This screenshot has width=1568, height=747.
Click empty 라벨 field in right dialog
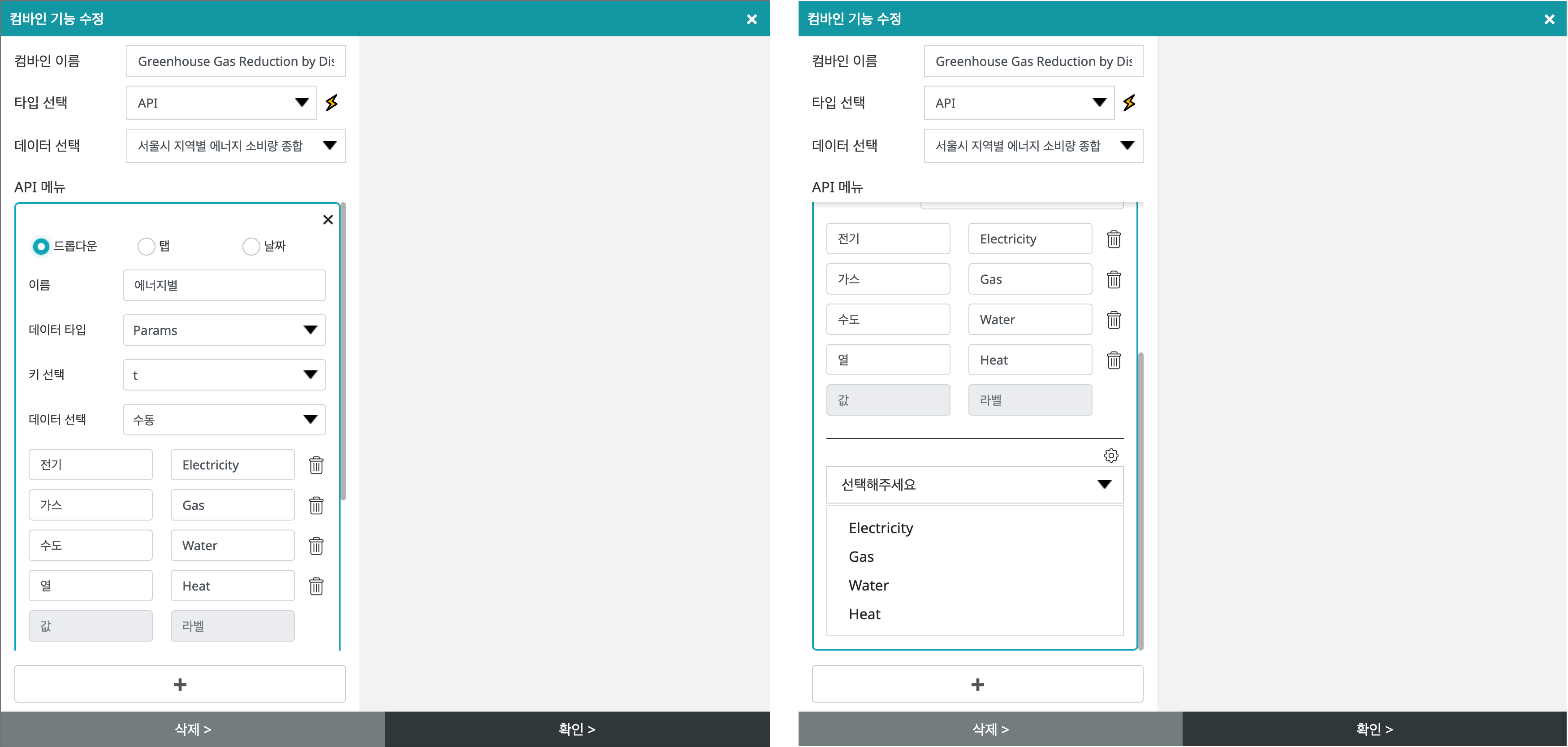tap(1030, 400)
